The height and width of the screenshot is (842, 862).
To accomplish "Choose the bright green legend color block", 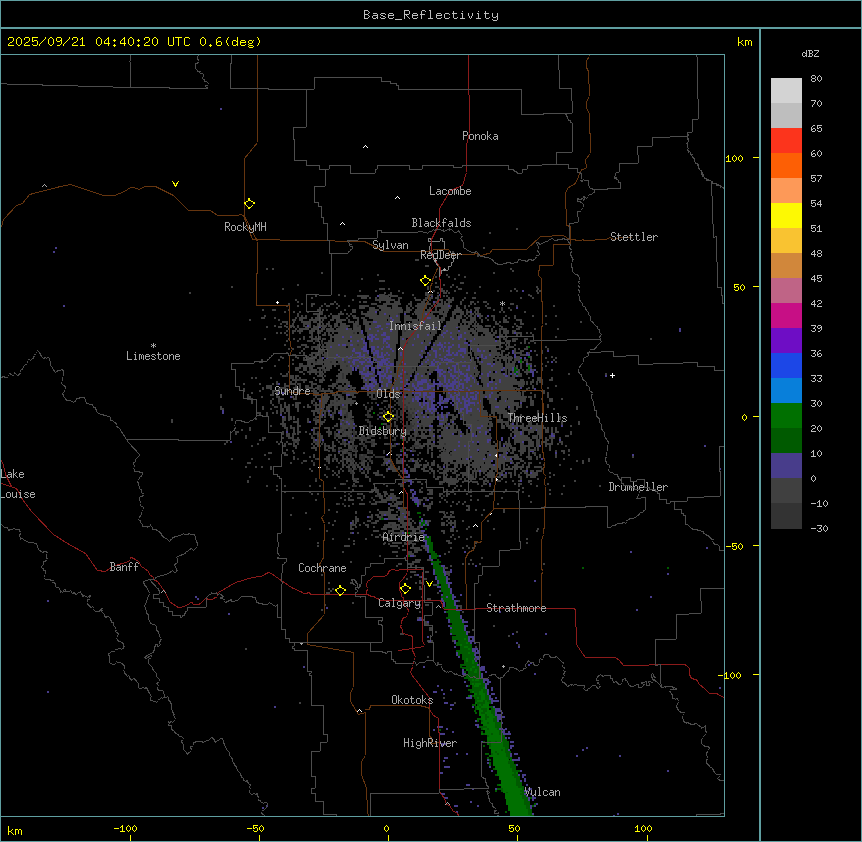I will point(786,415).
